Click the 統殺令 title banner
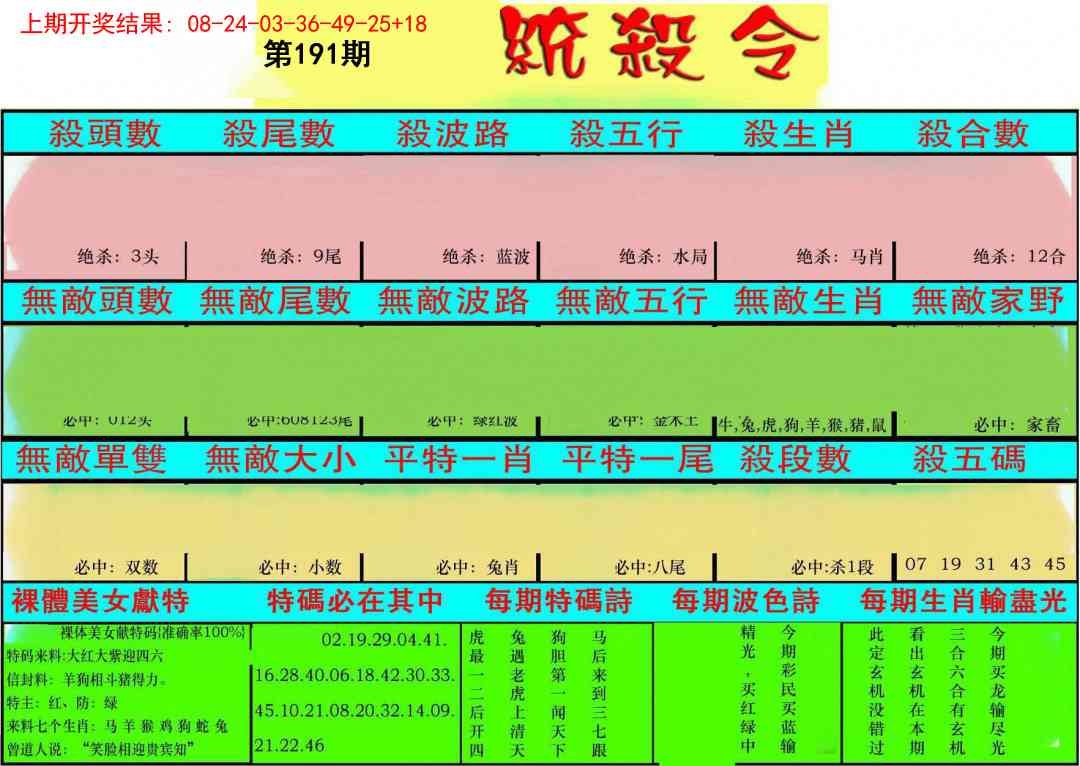 661,43
